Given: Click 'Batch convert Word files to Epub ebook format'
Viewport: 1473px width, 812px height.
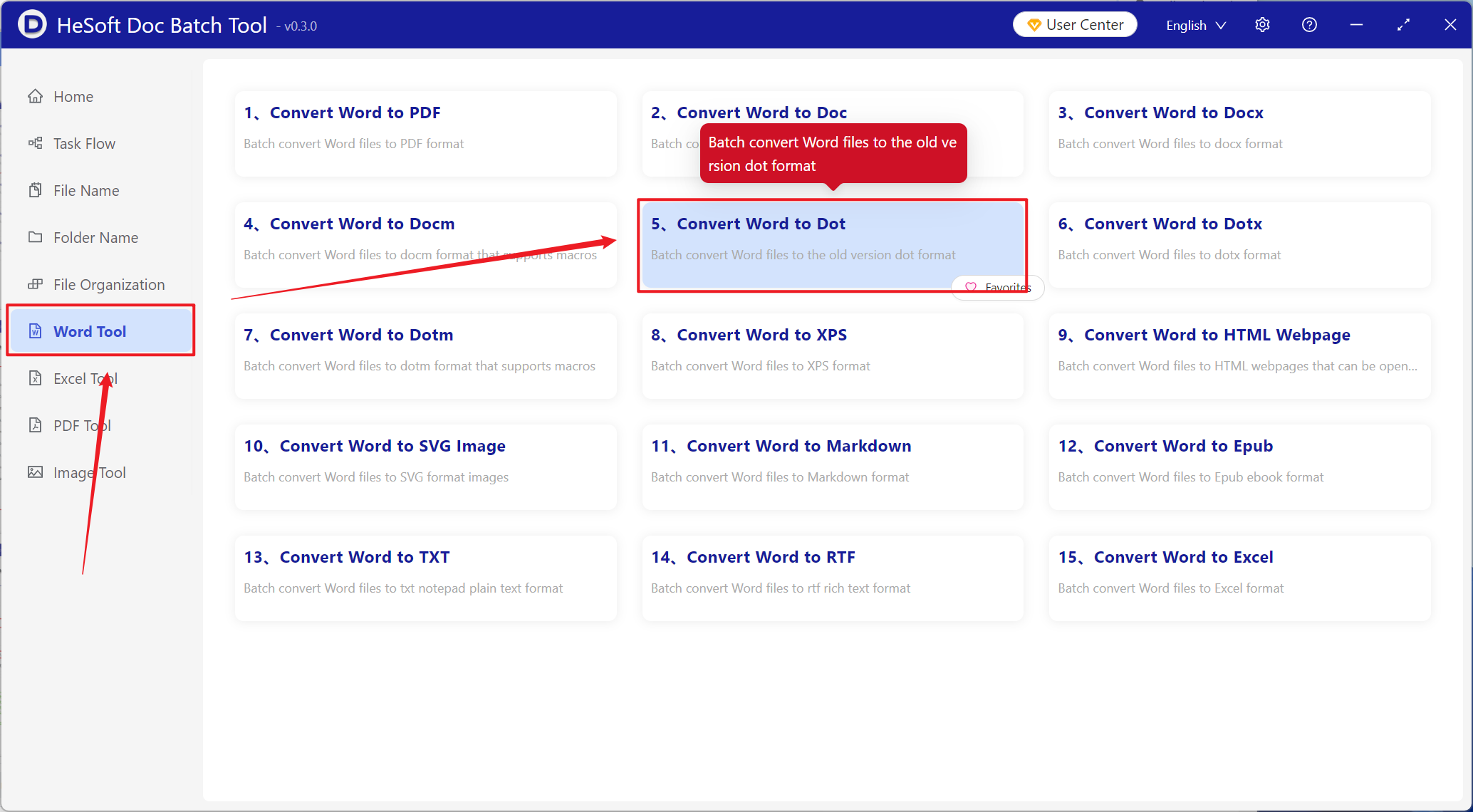Looking at the screenshot, I should tap(1190, 477).
